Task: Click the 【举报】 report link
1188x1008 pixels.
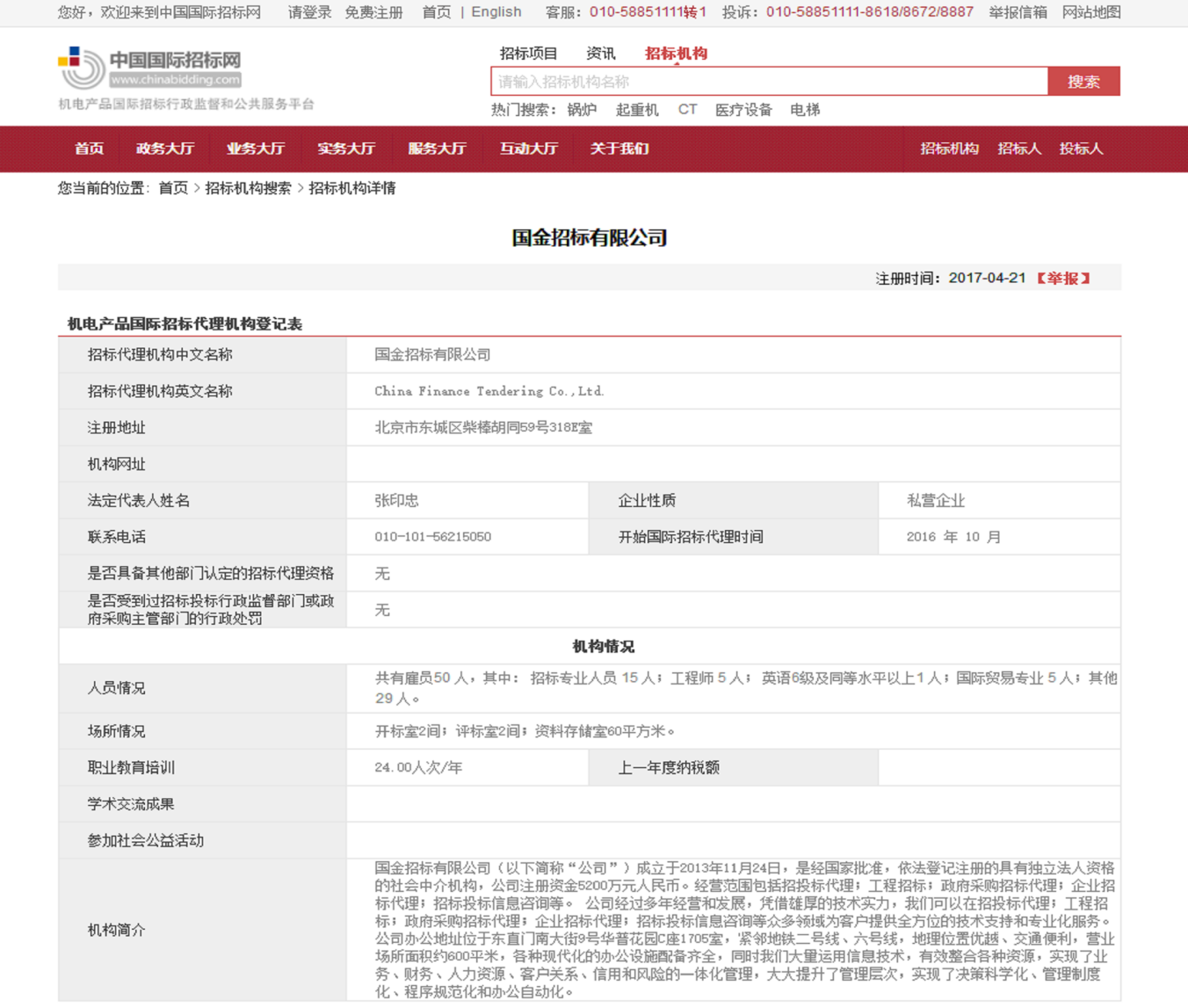Action: click(x=1063, y=278)
